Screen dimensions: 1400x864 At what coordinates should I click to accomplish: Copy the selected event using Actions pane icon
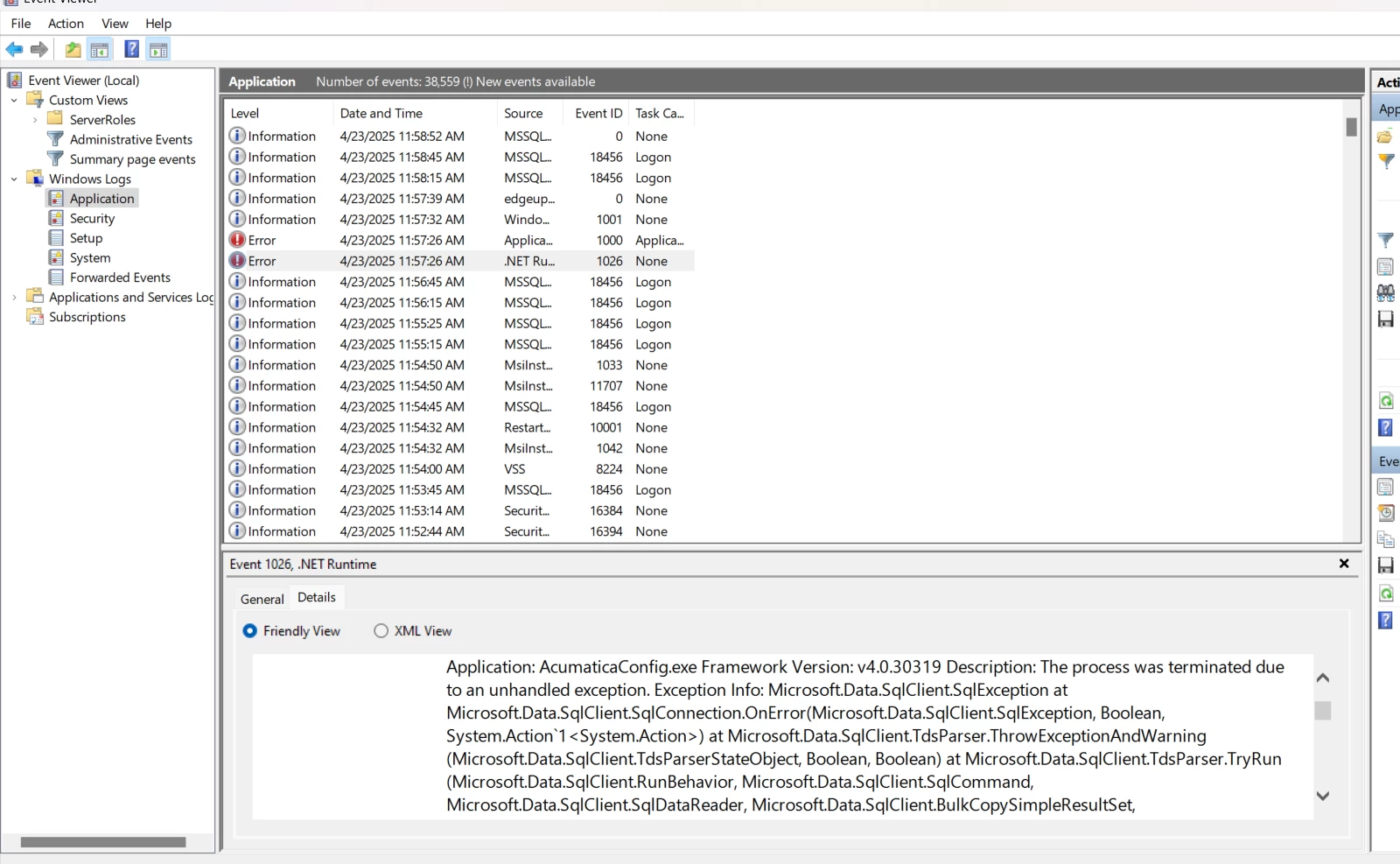tap(1387, 540)
